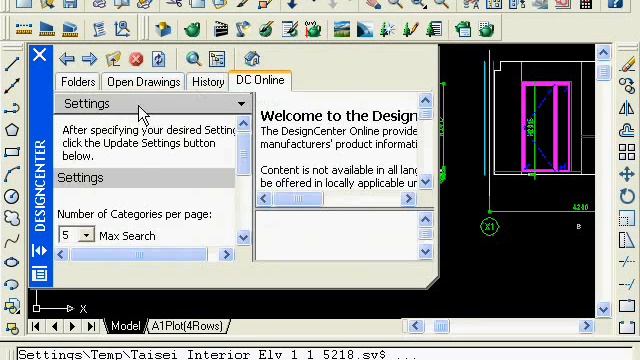Viewport: 640px width, 360px height.
Task: Select the Mirror tool
Action: click(x=627, y=108)
